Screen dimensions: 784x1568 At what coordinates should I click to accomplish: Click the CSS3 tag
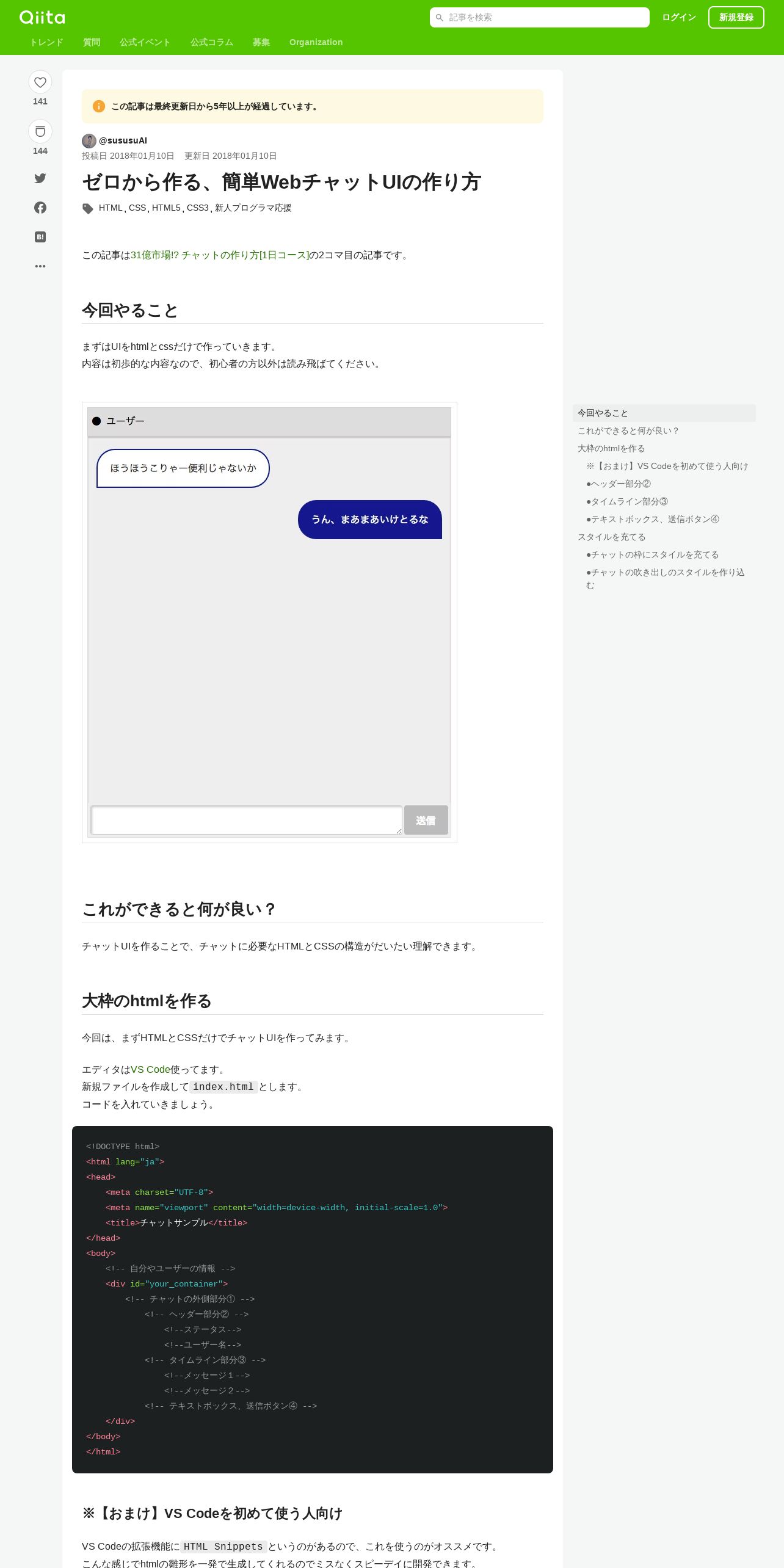pyautogui.click(x=198, y=208)
